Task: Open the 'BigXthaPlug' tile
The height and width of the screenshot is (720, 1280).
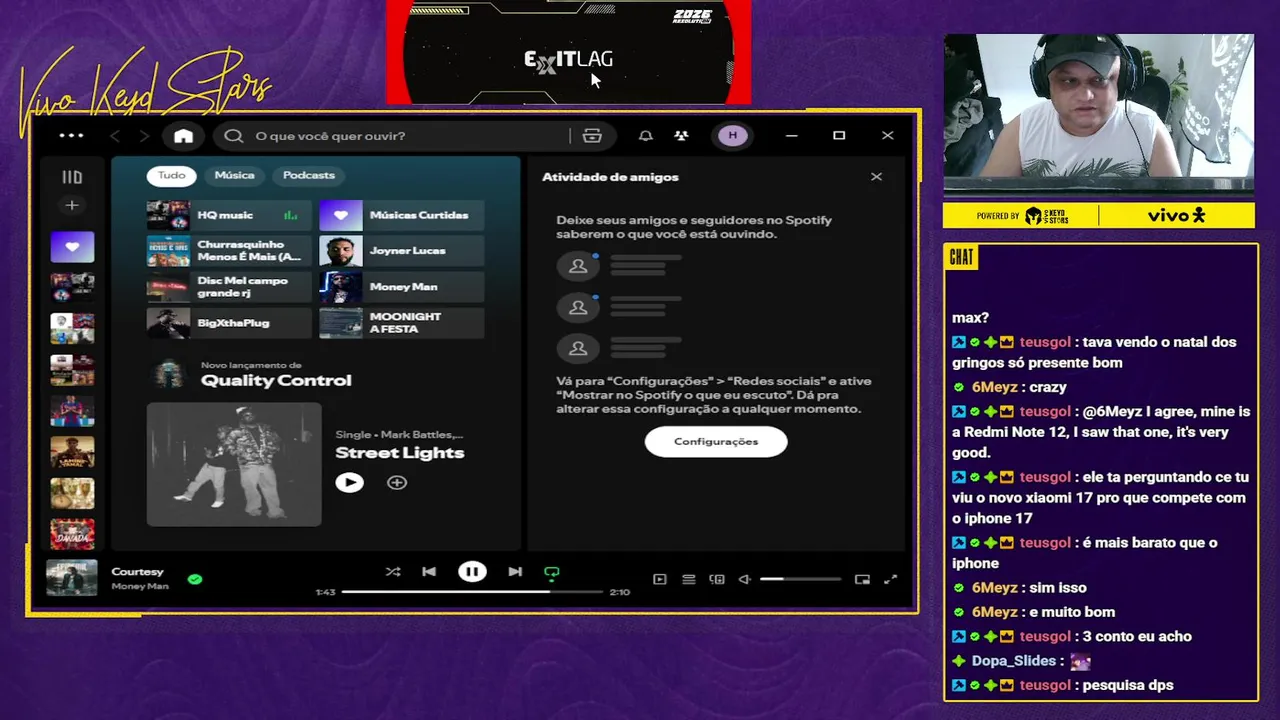Action: (x=229, y=323)
